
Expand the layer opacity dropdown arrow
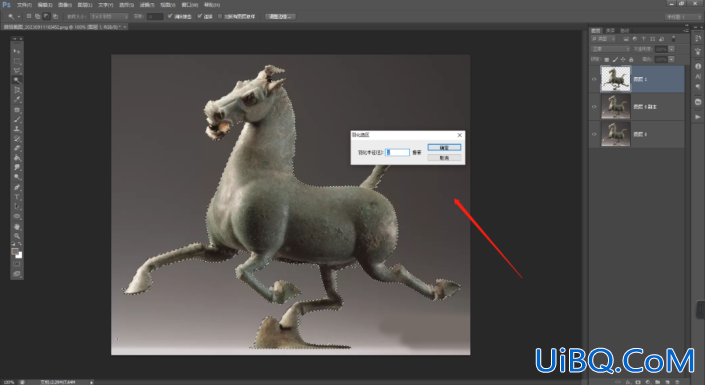[x=671, y=49]
